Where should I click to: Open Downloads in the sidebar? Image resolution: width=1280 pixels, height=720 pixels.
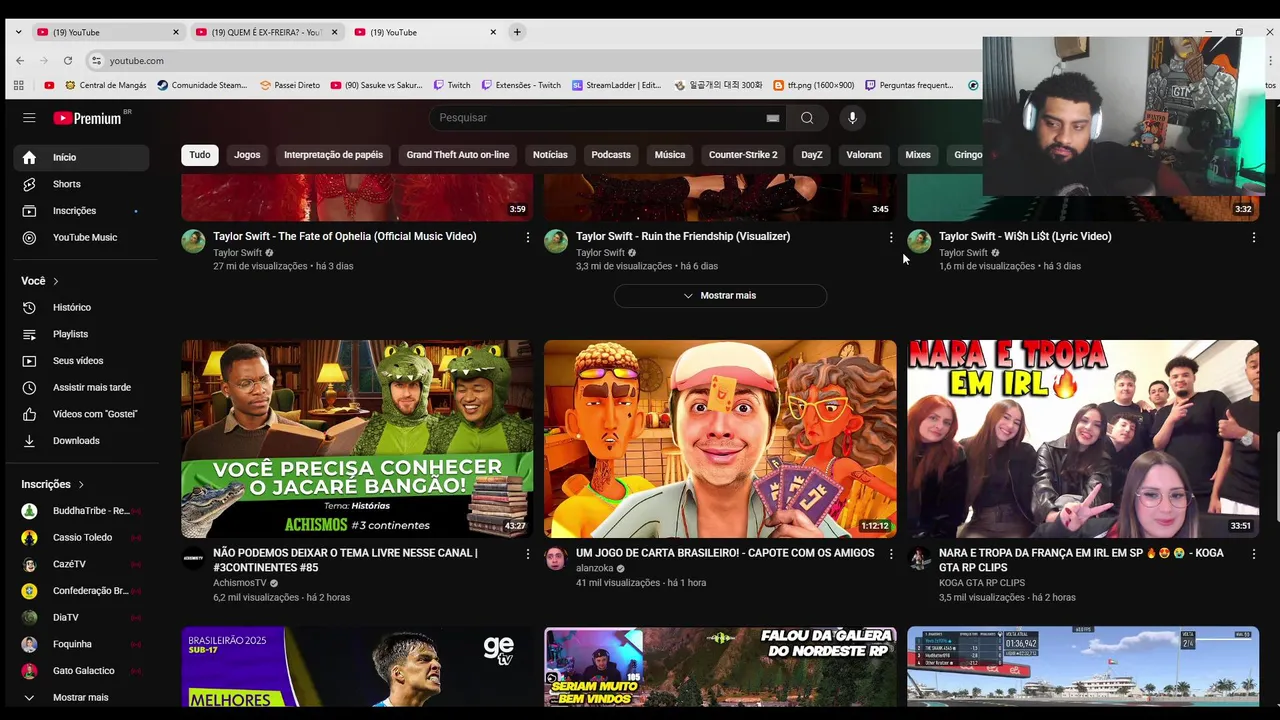82,441
